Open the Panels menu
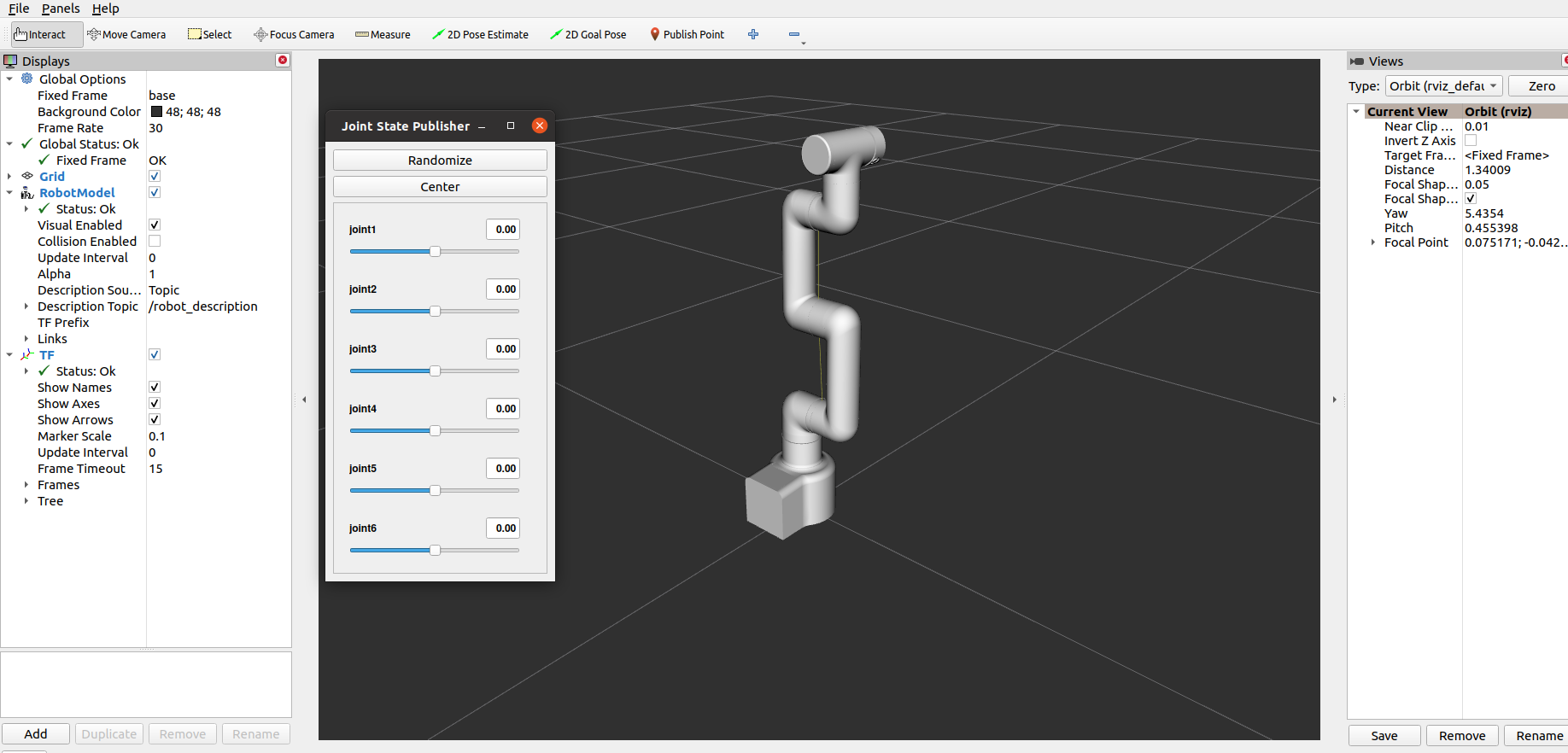1568x753 pixels. tap(61, 9)
